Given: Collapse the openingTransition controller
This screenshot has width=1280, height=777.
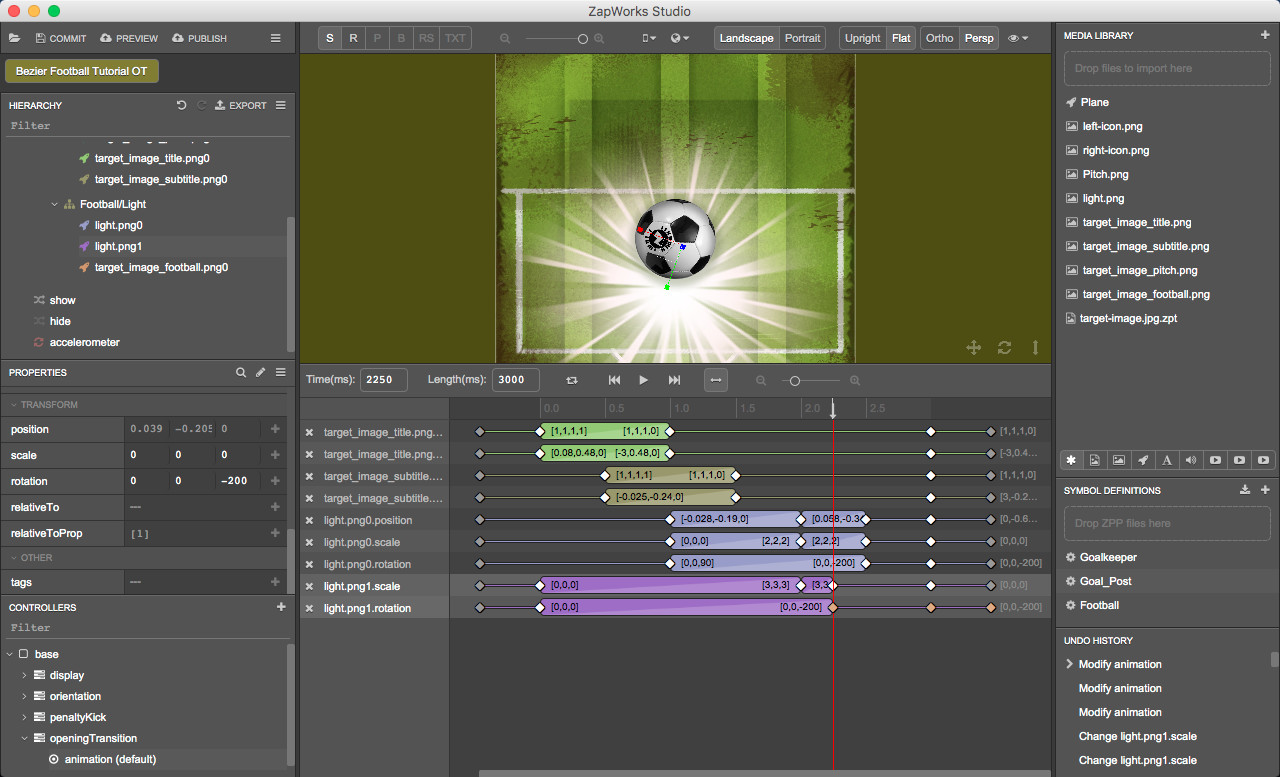Looking at the screenshot, I should 23,738.
